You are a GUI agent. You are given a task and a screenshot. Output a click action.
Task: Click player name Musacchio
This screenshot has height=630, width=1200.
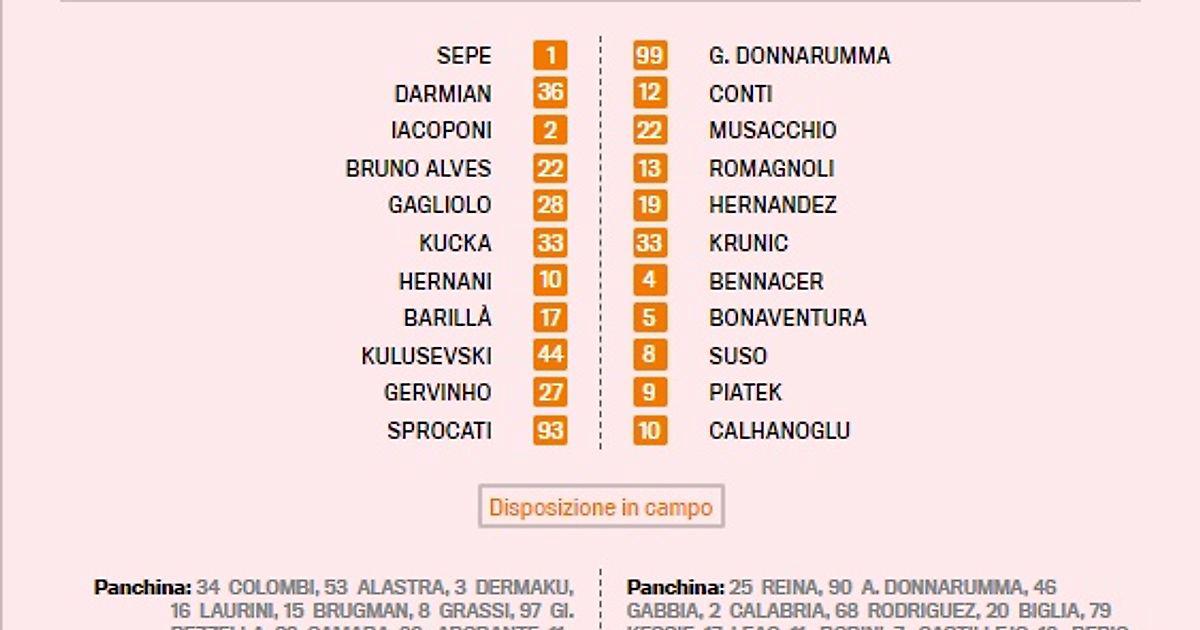772,130
